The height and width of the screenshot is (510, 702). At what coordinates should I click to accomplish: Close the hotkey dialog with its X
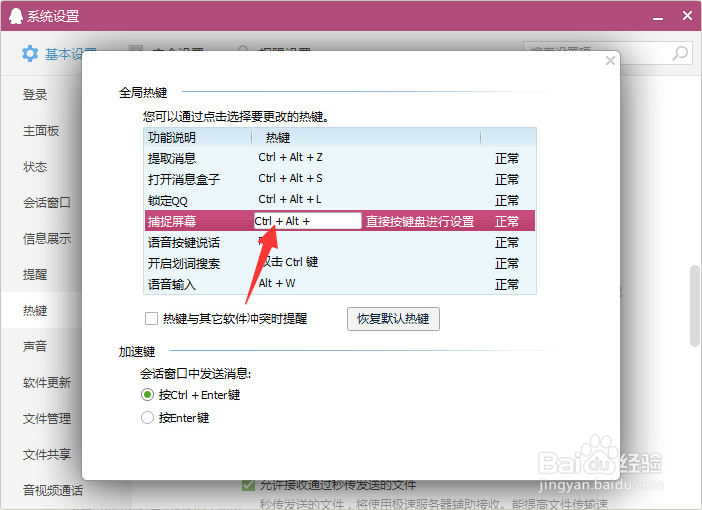610,60
